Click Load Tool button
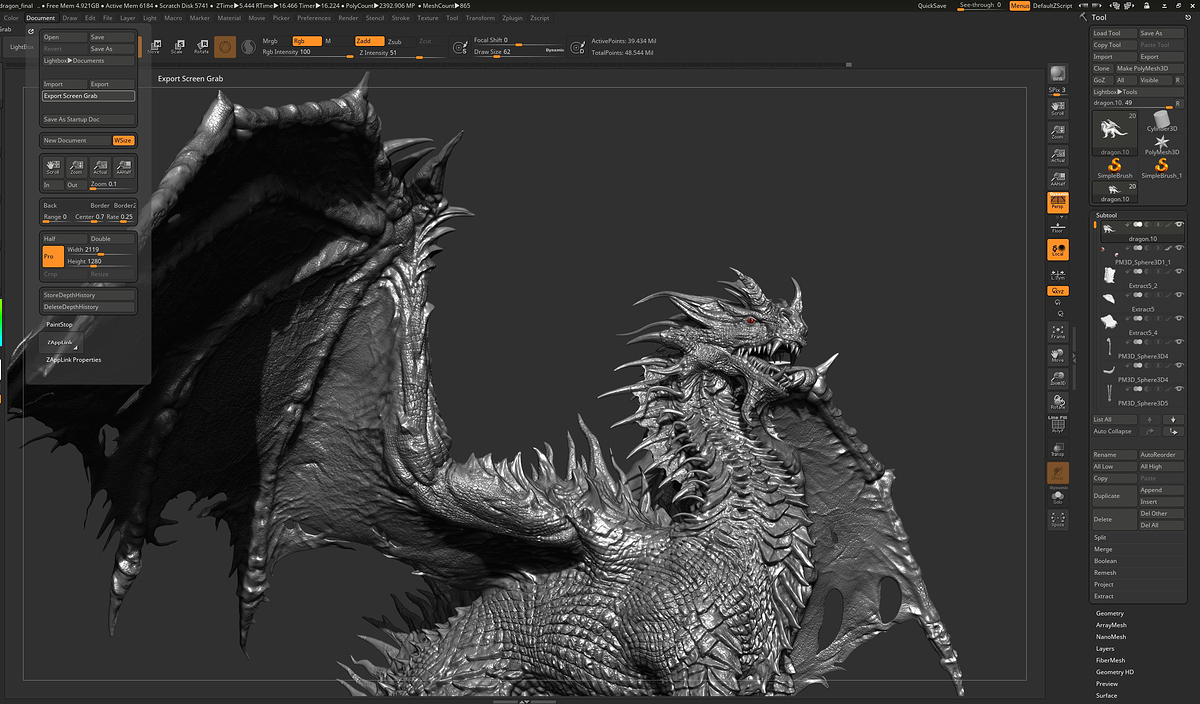 1114,33
